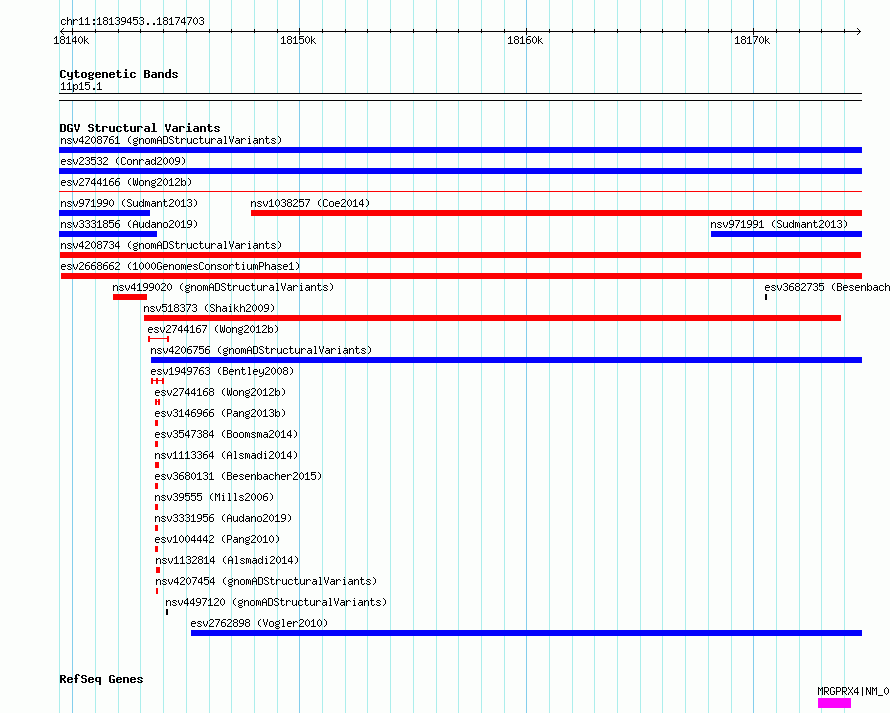Select the nsv3331856 (Audano2019) label
The image size is (890, 713).
pyautogui.click(x=129, y=224)
